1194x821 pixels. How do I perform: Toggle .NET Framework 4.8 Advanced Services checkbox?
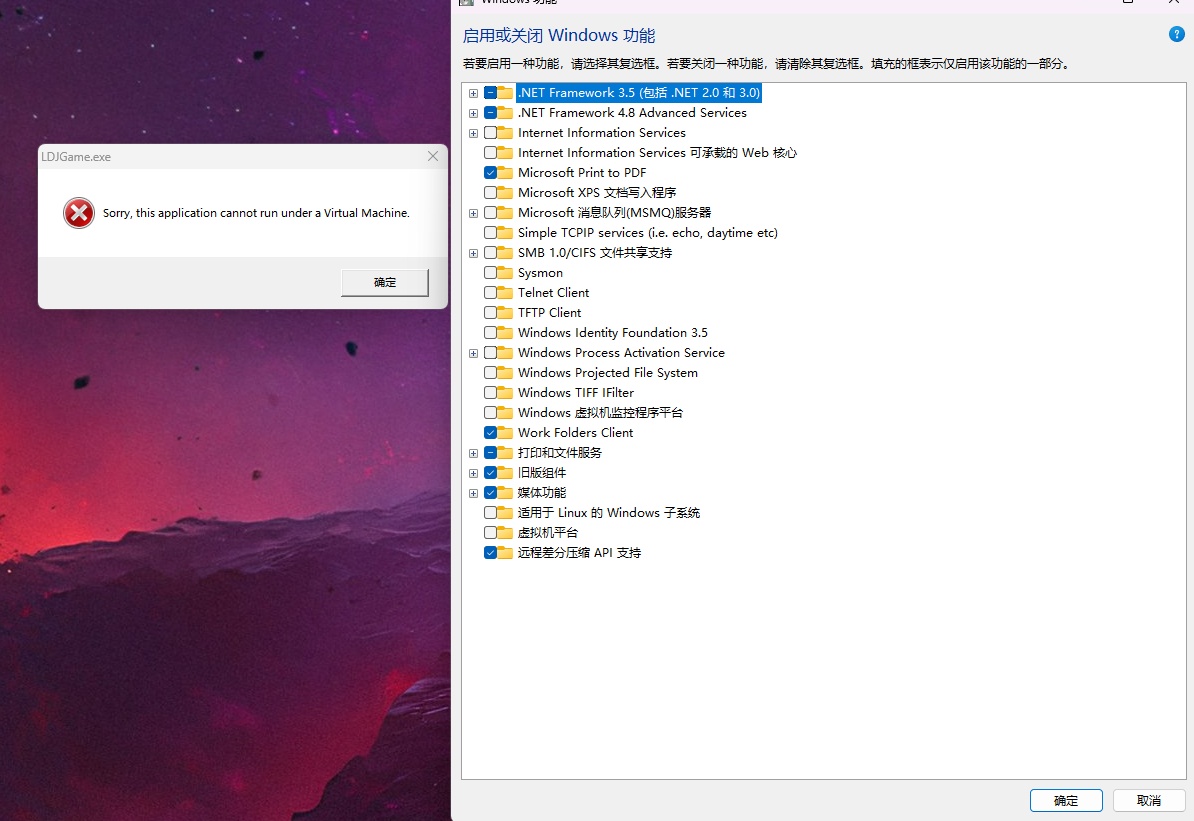(490, 113)
